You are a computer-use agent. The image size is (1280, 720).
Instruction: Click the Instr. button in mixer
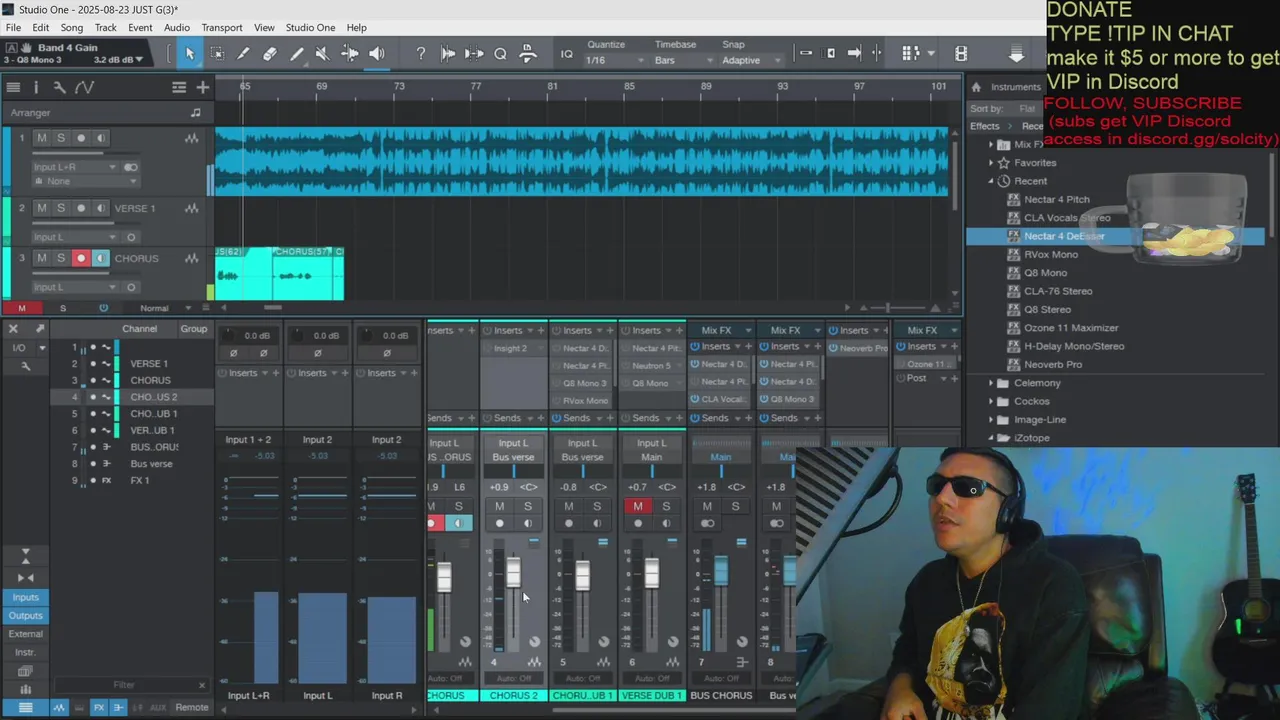[x=26, y=652]
